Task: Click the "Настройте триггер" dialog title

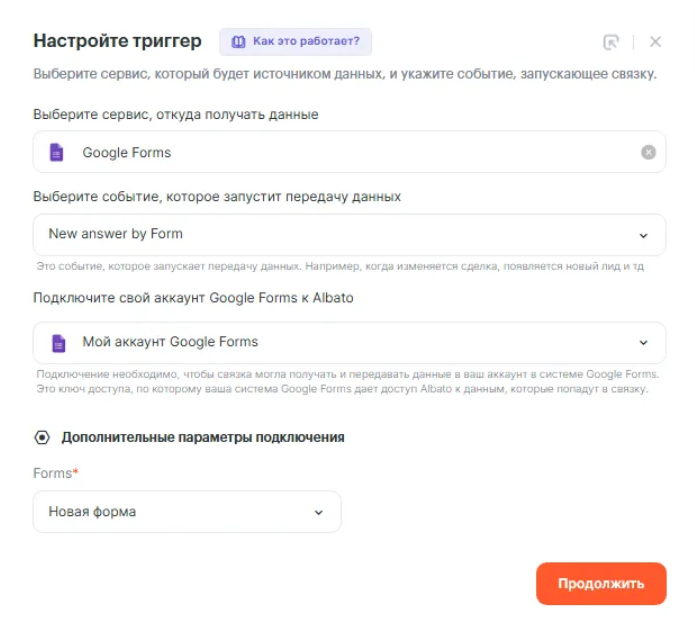Action: click(x=117, y=41)
